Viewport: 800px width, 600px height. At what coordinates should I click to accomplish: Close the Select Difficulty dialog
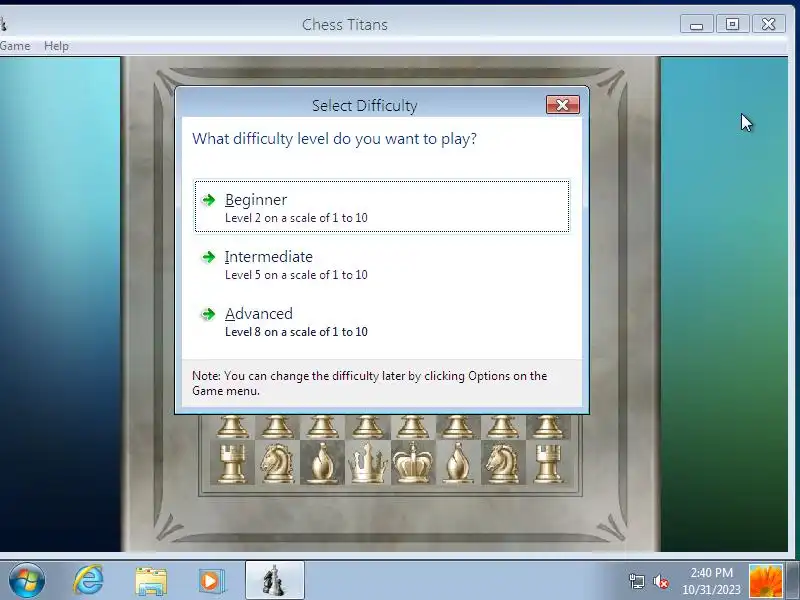(x=563, y=105)
